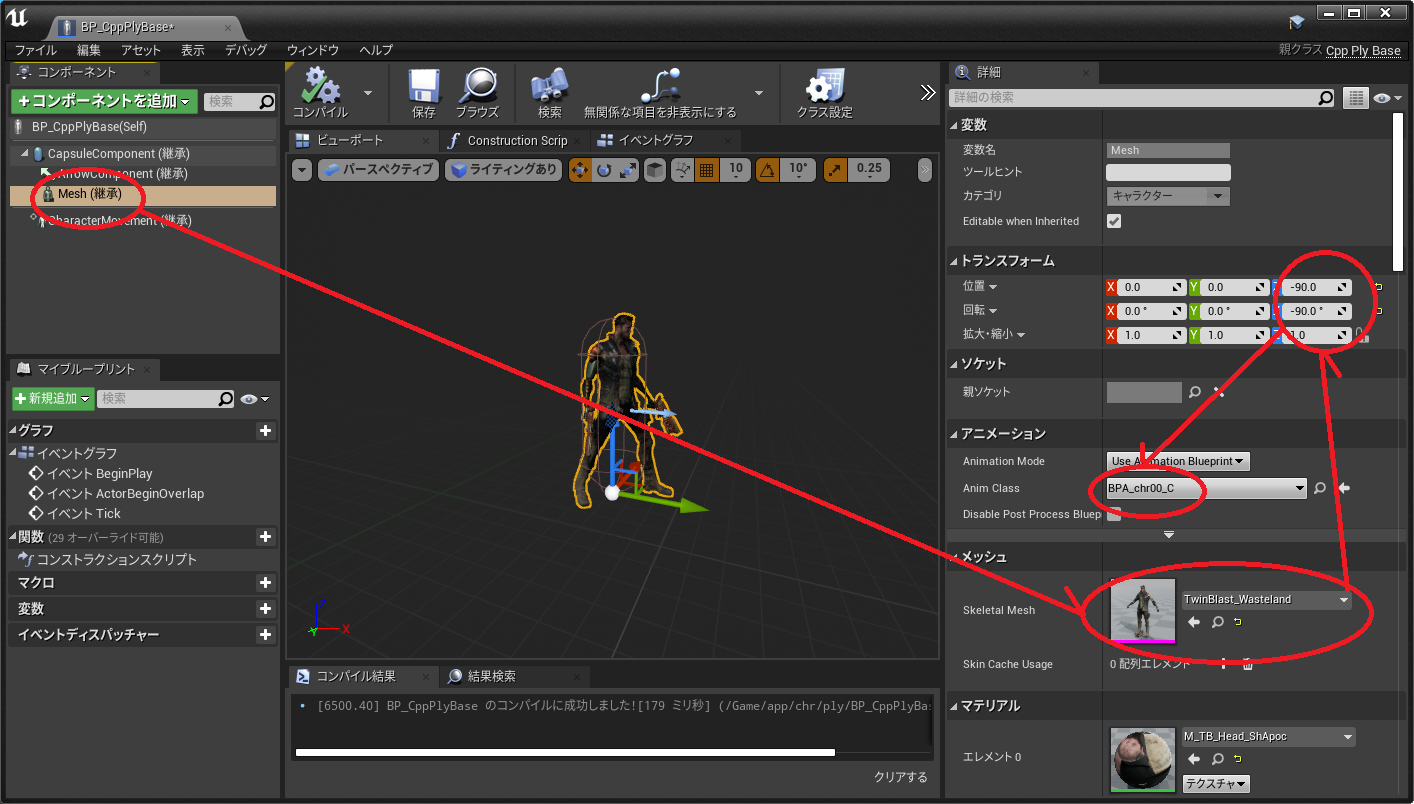The image size is (1414, 804).
Task: Open viewport options dropdown arrow button
Action: pyautogui.click(x=302, y=170)
